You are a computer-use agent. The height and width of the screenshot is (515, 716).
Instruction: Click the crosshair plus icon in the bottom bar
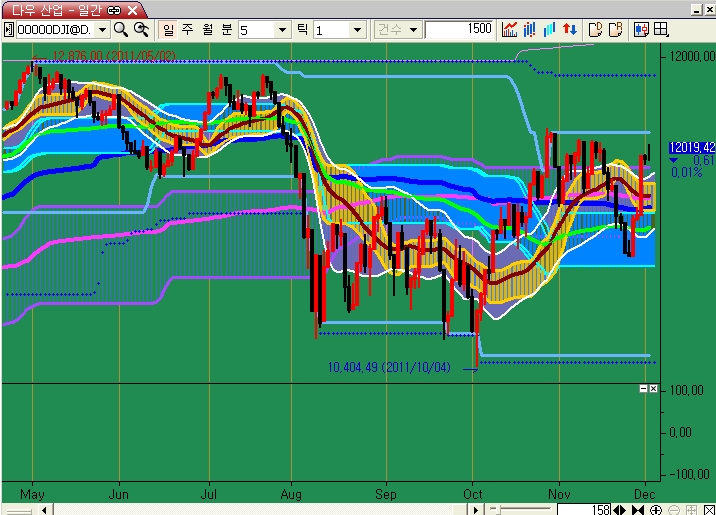(x=656, y=510)
